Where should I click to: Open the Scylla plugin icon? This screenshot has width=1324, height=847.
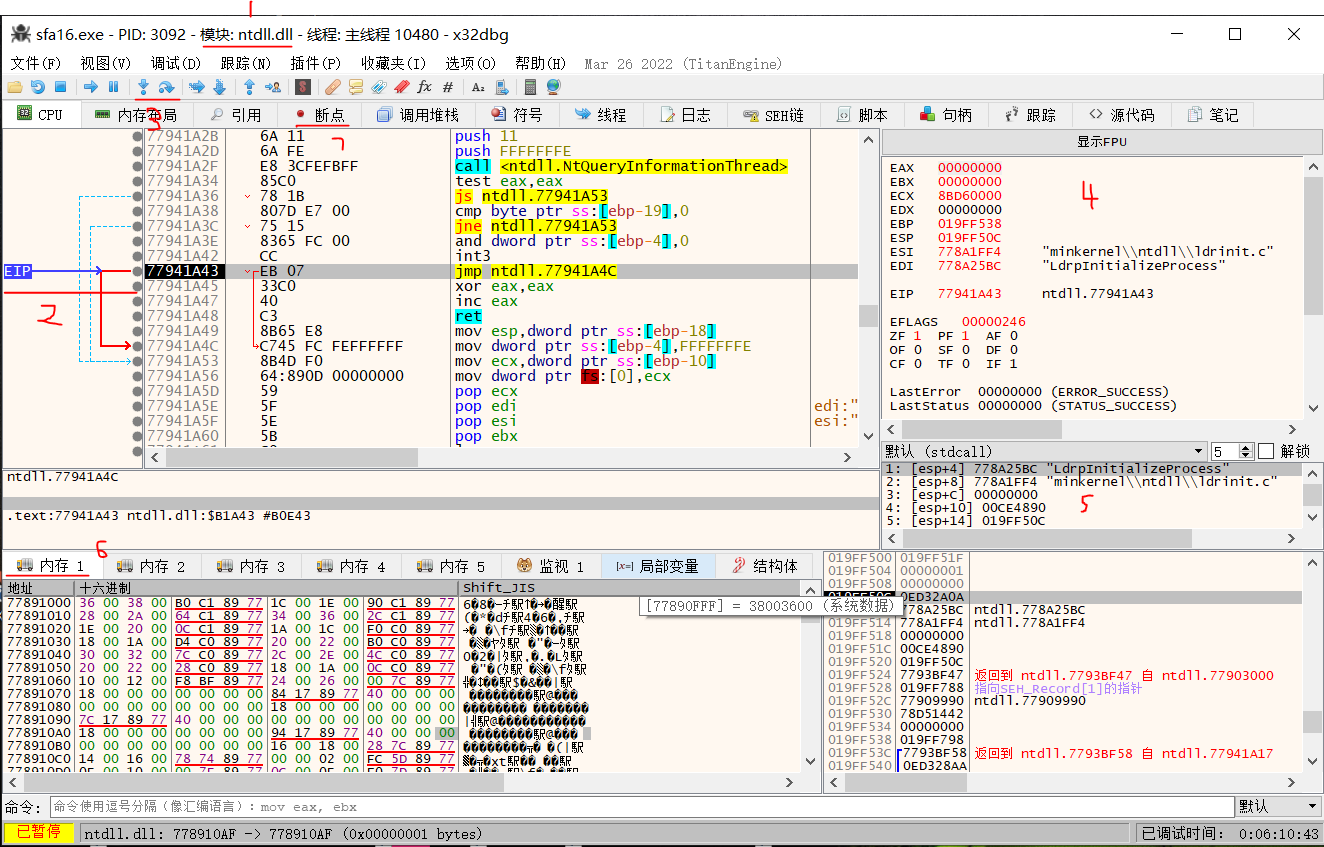coord(301,87)
